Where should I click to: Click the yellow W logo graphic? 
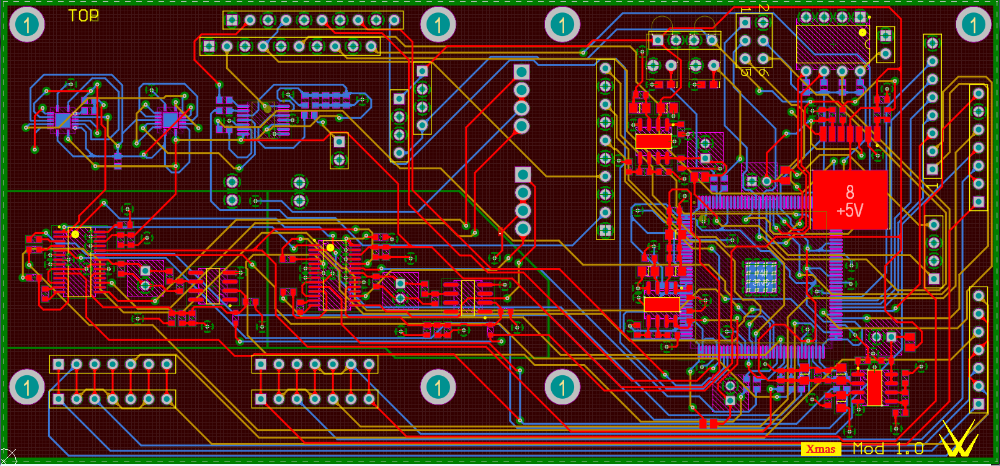[960, 439]
